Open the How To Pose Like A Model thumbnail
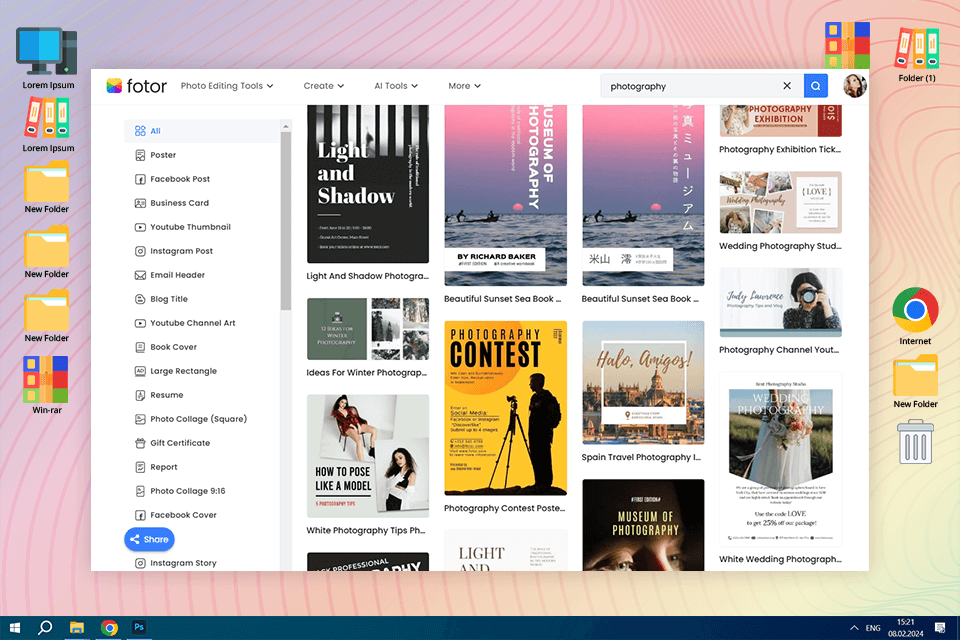The height and width of the screenshot is (640, 960). [367, 456]
